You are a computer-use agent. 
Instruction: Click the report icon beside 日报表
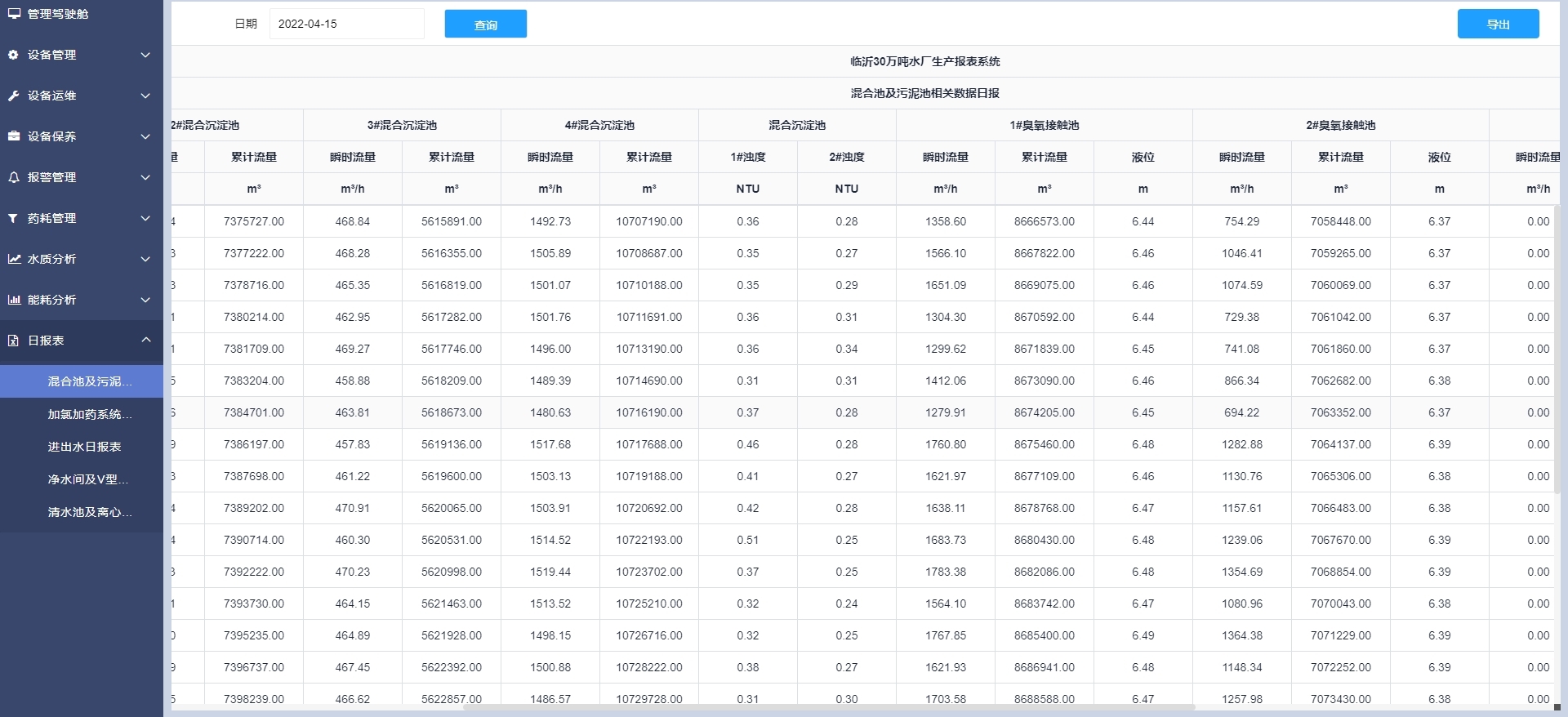(x=13, y=341)
